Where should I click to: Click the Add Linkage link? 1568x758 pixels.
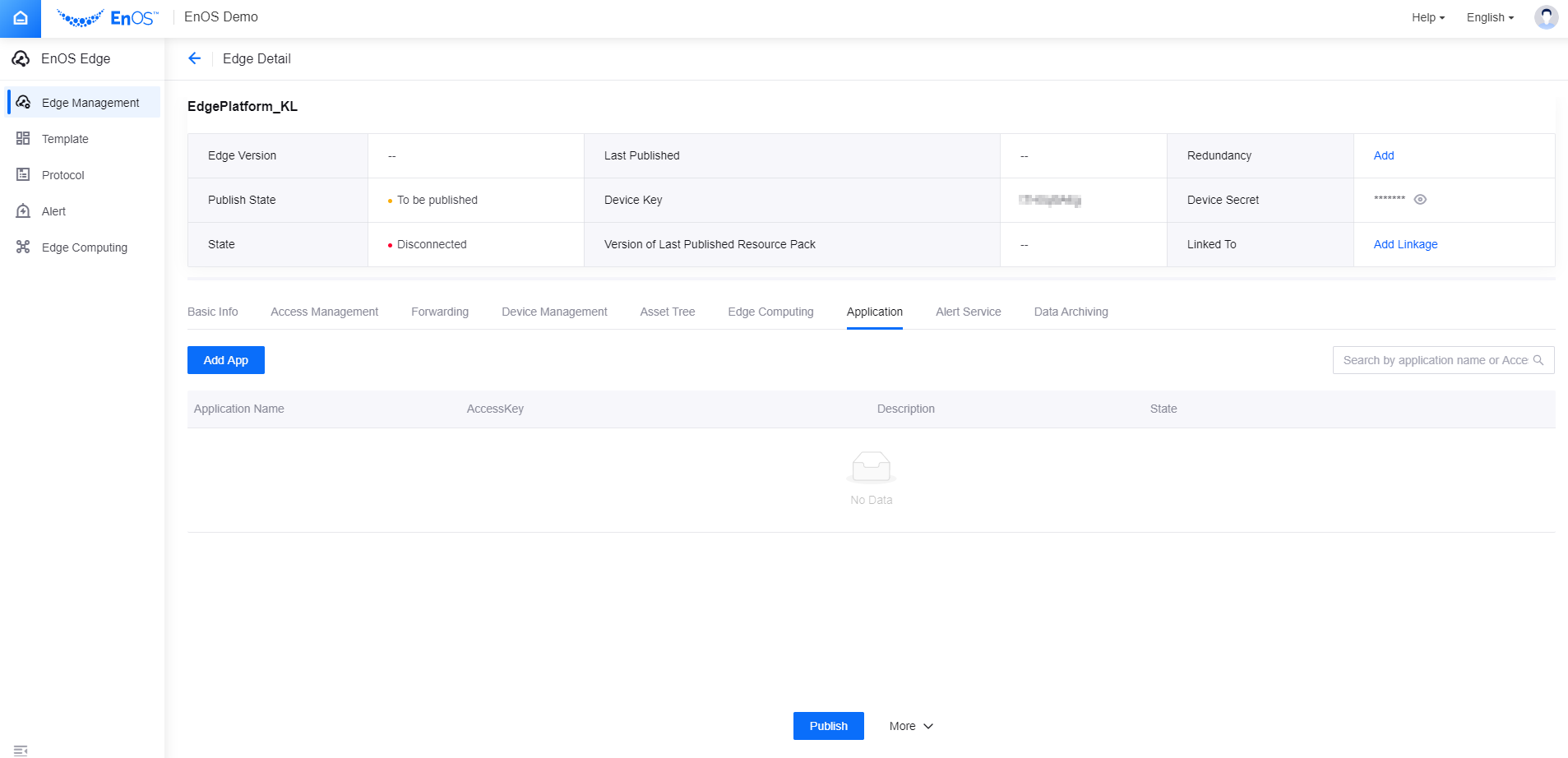tap(1405, 244)
